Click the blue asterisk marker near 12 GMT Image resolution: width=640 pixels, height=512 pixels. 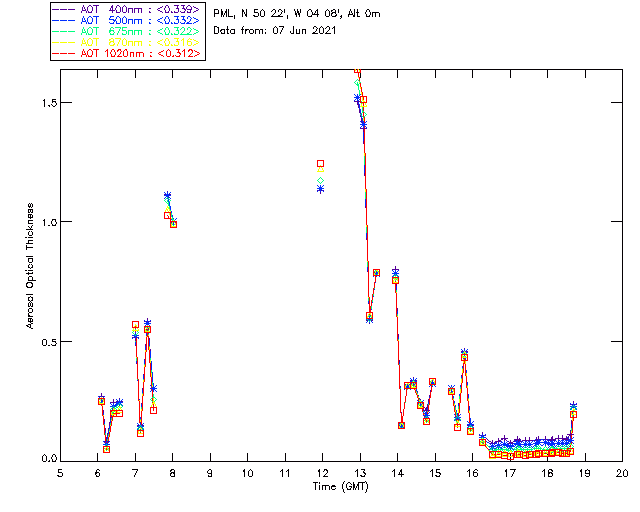[320, 188]
